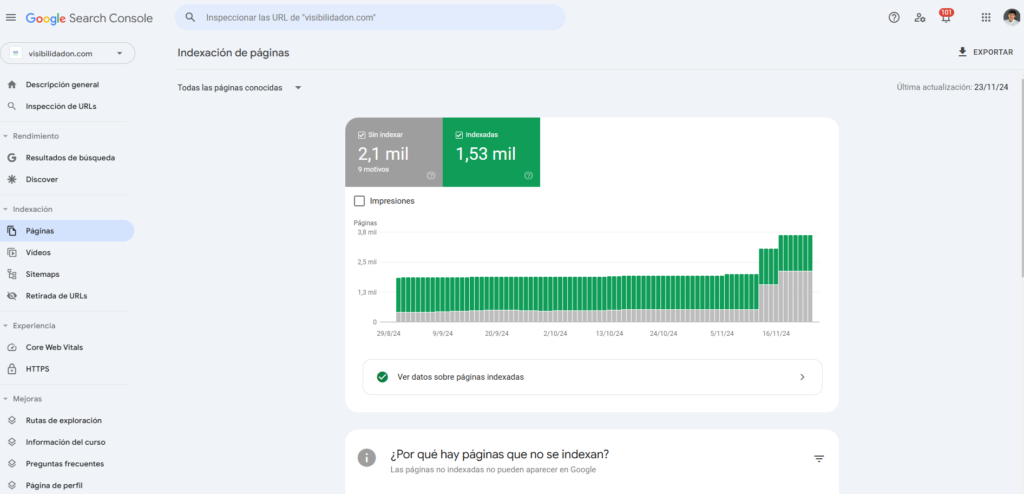Open the hamburger main menu
The image size is (1024, 494).
click(11, 18)
